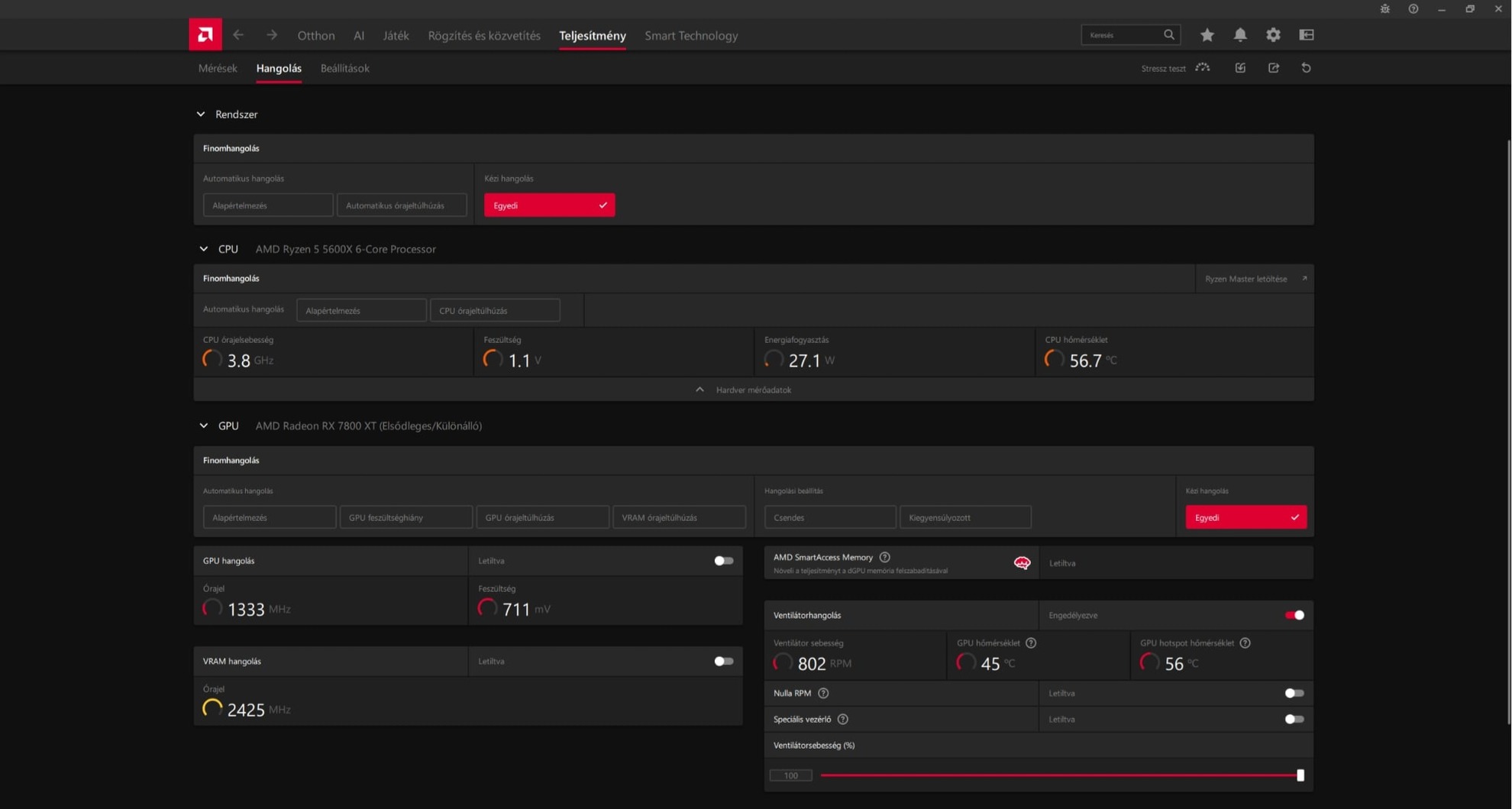Collapse the GPU section chevron
Image resolution: width=1512 pixels, height=809 pixels.
coord(204,426)
